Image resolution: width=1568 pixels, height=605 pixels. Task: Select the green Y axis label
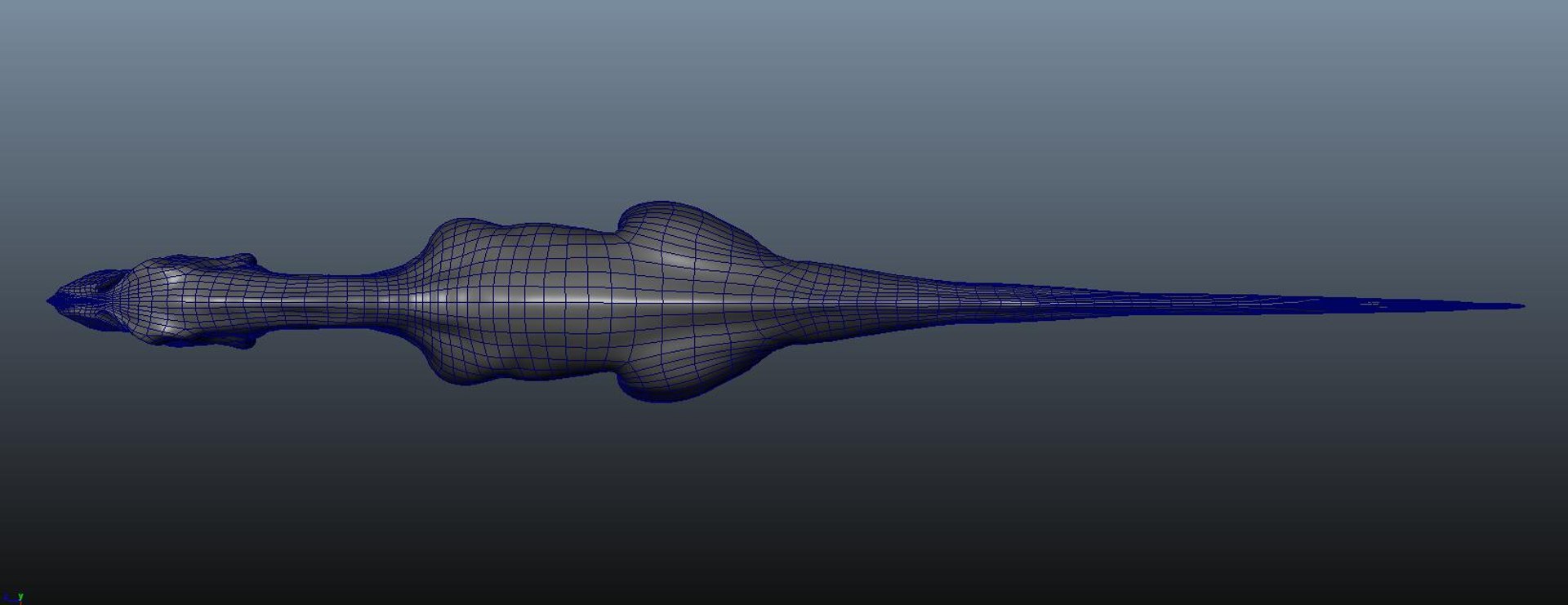tap(20, 597)
